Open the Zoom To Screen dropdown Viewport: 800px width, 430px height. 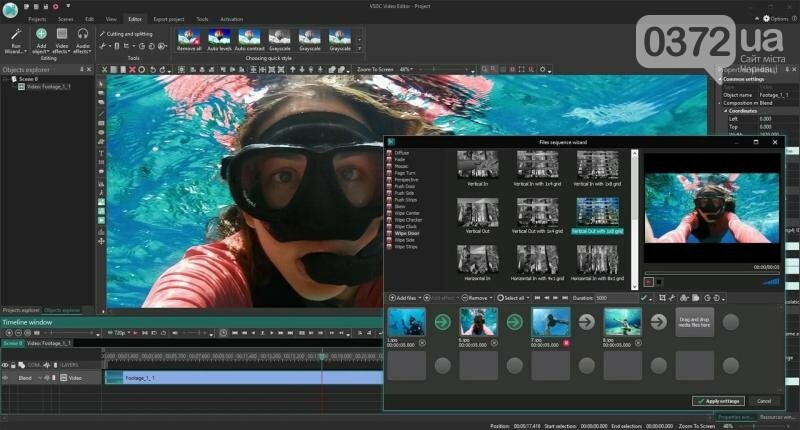click(x=376, y=69)
